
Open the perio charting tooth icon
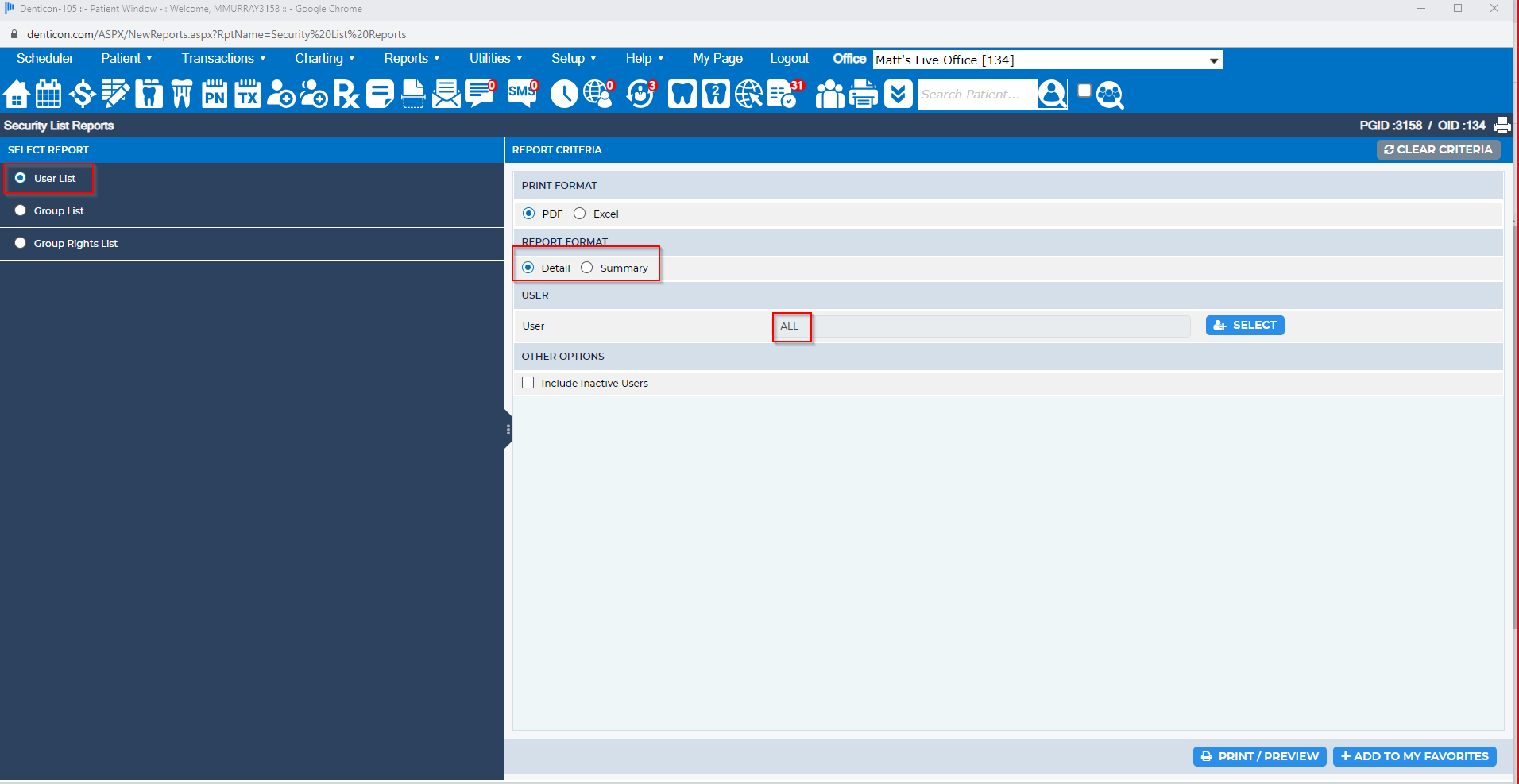pyautogui.click(x=181, y=94)
